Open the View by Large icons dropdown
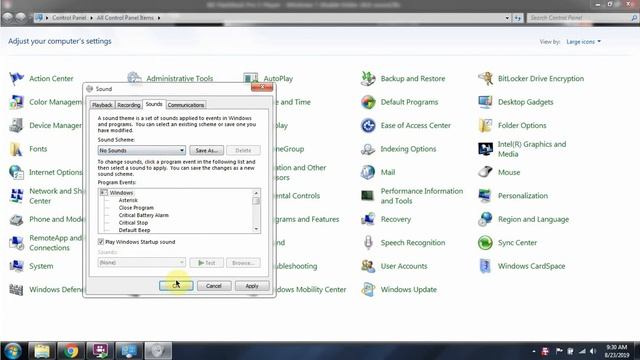The height and width of the screenshot is (360, 640). tap(584, 42)
